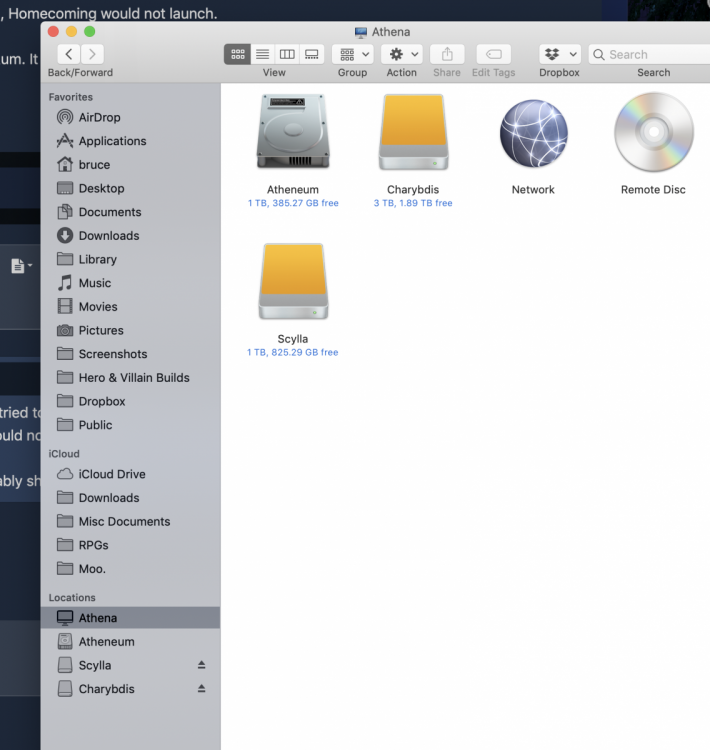
Task: Open Downloads under iCloud
Action: [130, 498]
